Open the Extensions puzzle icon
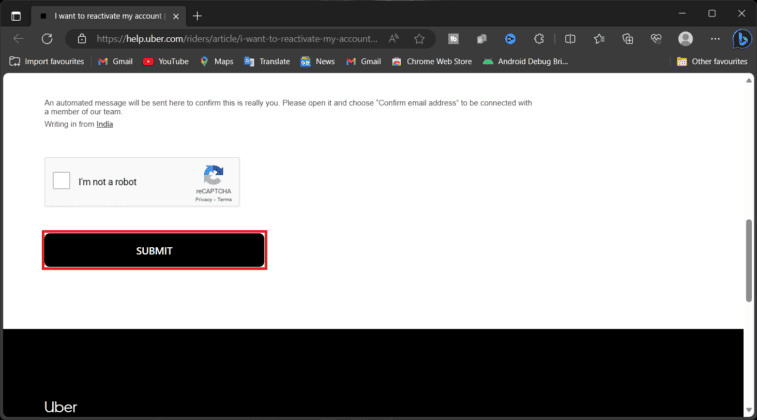This screenshot has height=420, width=757. click(539, 38)
